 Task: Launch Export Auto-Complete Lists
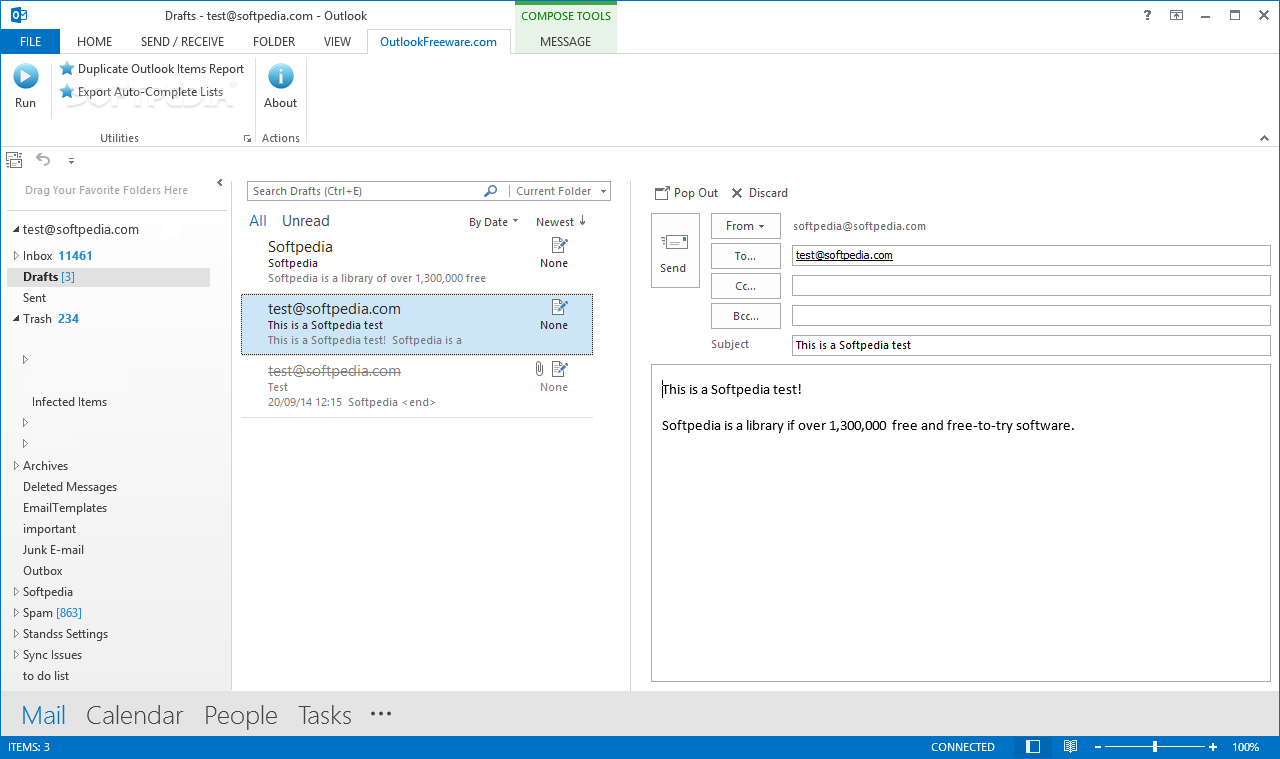point(142,92)
